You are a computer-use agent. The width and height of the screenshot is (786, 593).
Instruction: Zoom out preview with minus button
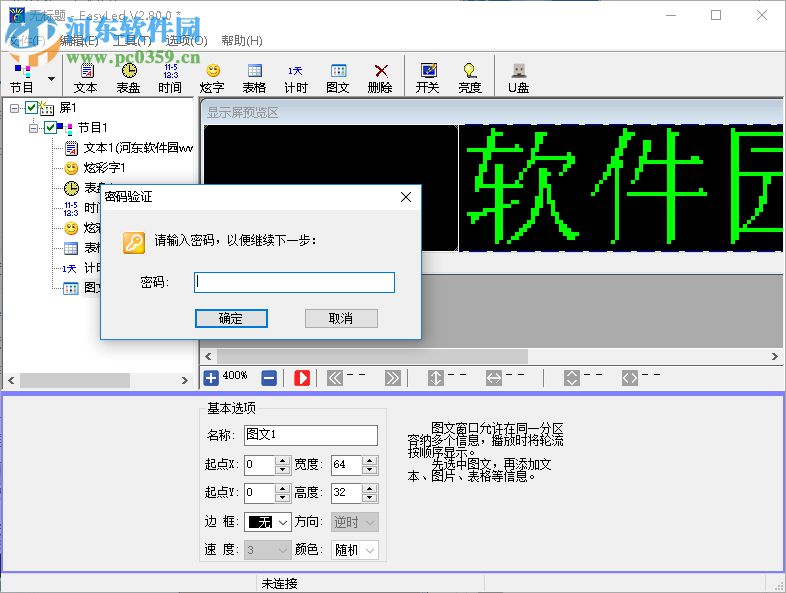(x=269, y=378)
